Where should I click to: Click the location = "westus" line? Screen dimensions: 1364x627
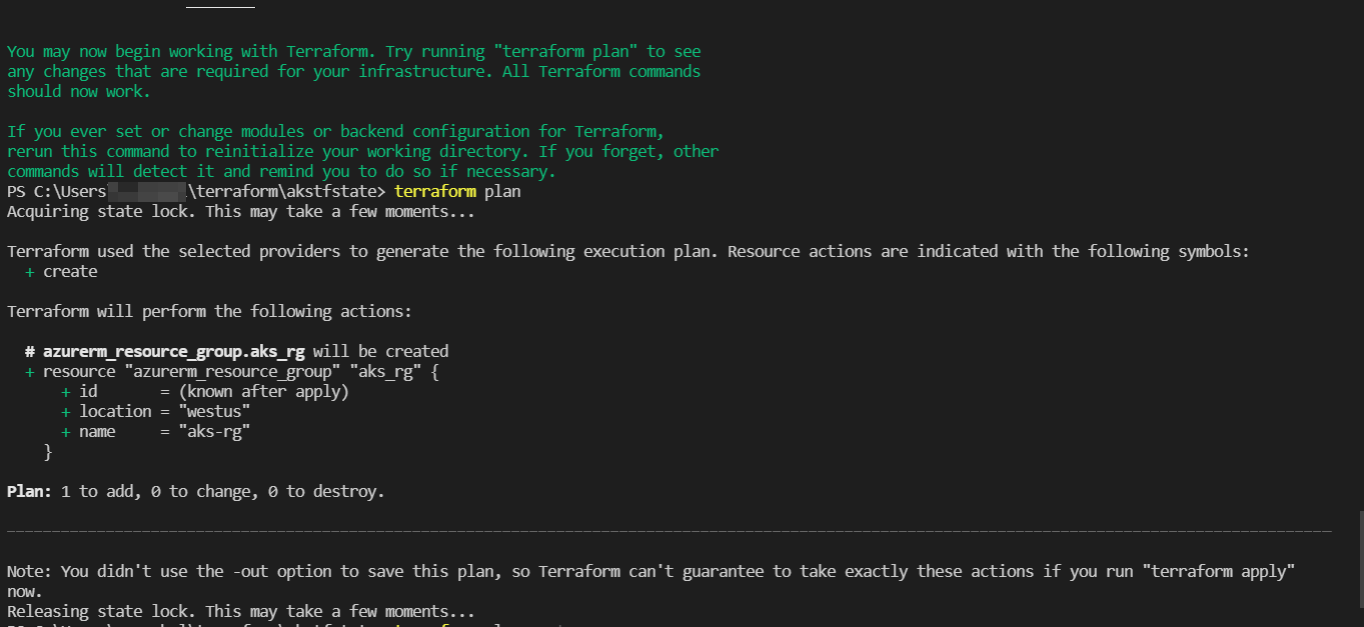click(x=156, y=411)
